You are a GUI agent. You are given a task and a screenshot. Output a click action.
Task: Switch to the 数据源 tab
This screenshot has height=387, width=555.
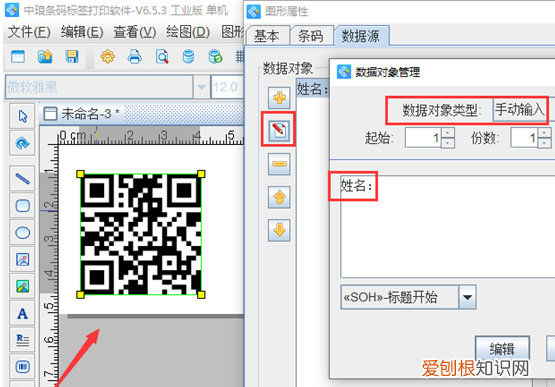361,35
